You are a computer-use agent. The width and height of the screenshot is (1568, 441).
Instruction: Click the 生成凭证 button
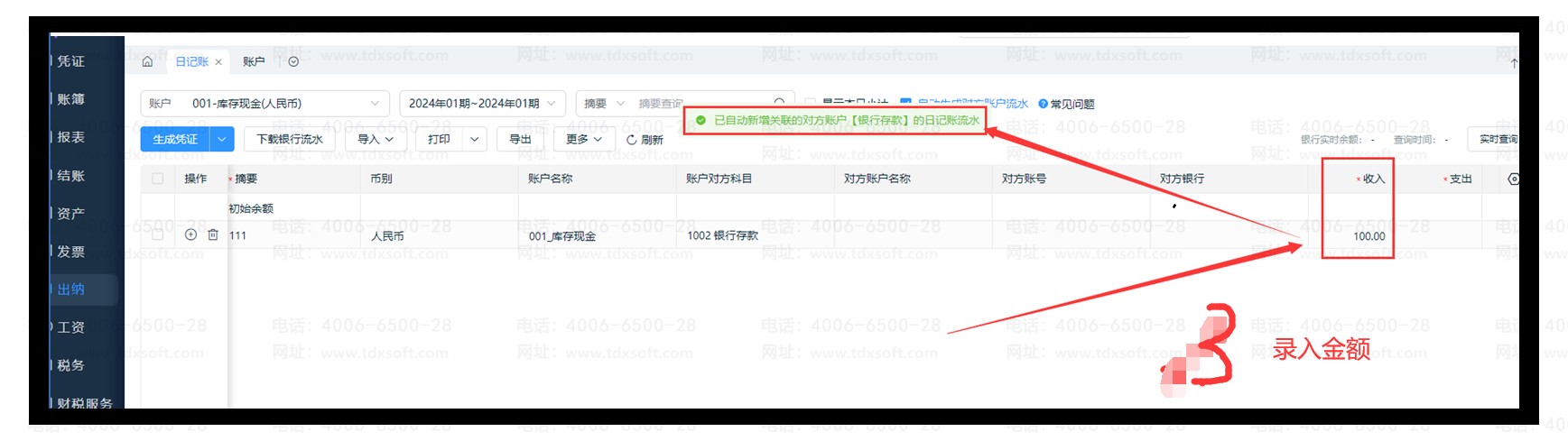point(175,139)
